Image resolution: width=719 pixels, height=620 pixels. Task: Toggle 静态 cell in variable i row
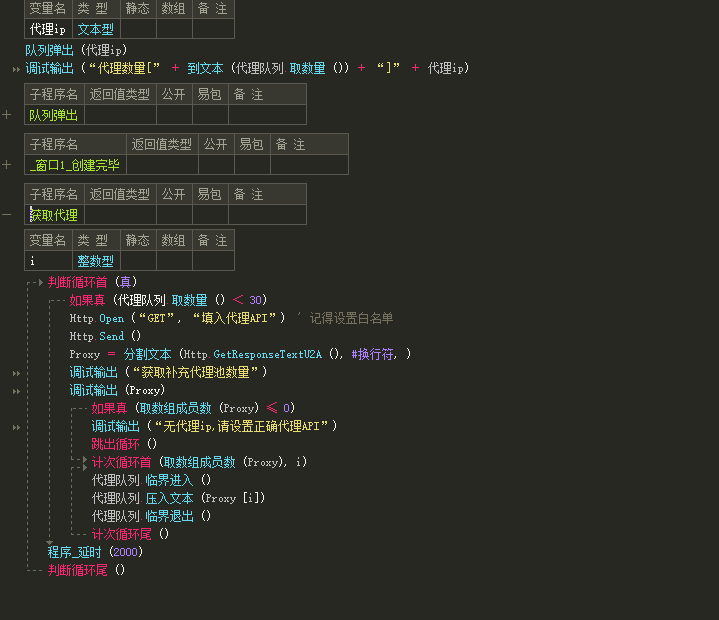(138, 261)
